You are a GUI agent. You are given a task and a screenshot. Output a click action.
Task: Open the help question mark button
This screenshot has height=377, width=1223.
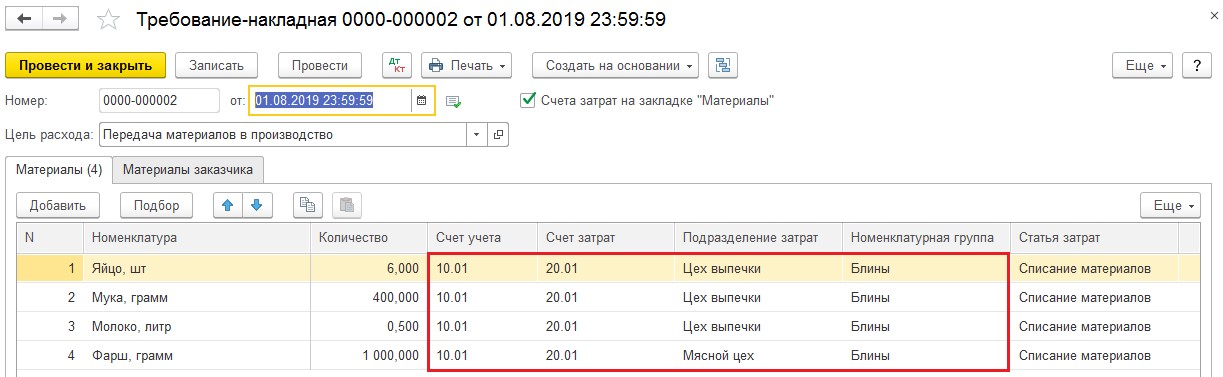pyautogui.click(x=1197, y=65)
